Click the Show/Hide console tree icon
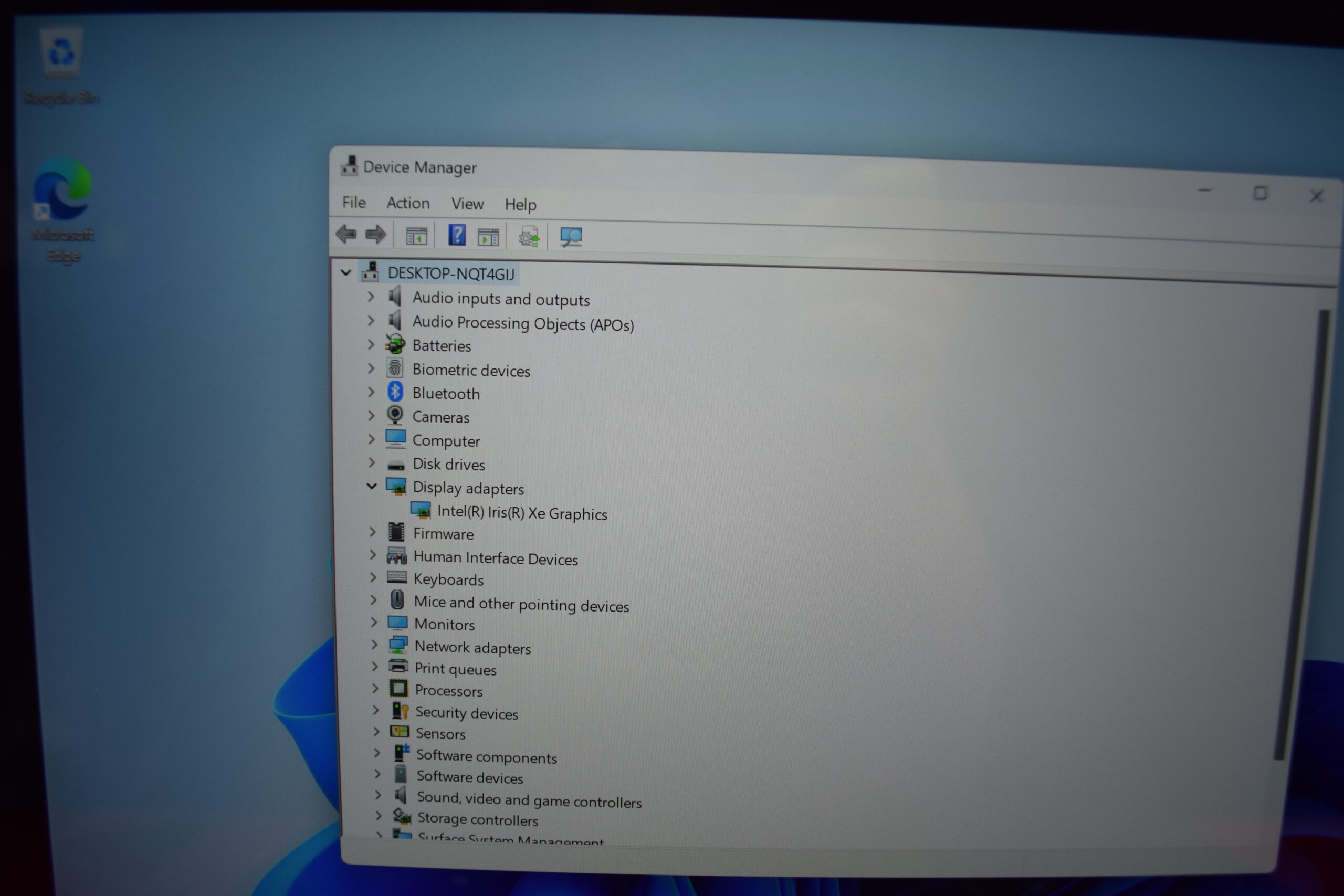The image size is (1344, 896). [416, 236]
